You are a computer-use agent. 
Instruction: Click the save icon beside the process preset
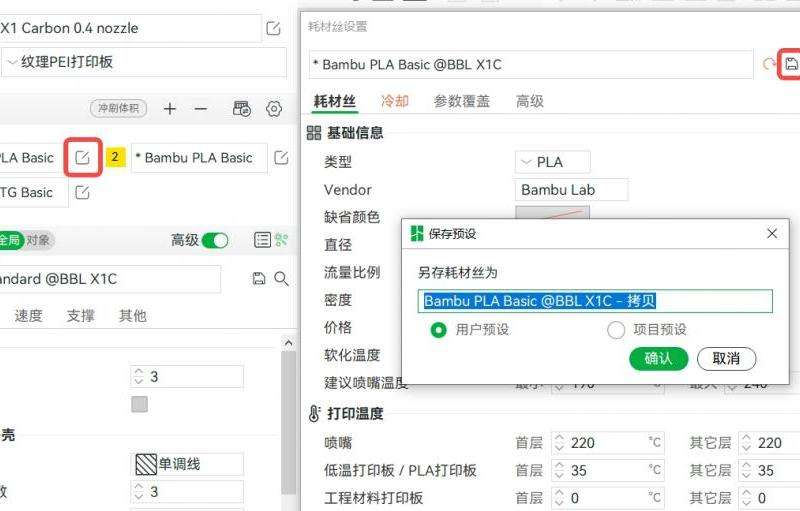[259, 279]
